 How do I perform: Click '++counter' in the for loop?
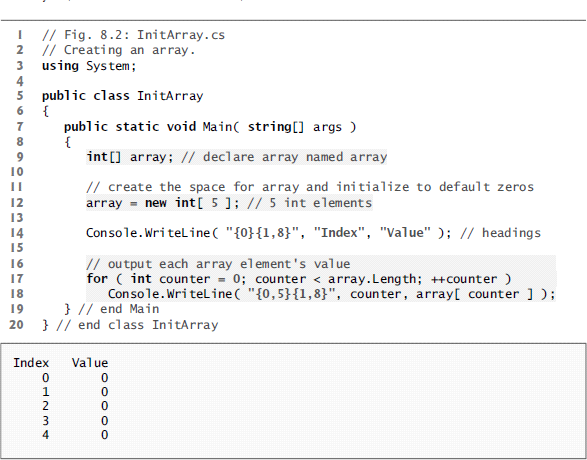464,279
